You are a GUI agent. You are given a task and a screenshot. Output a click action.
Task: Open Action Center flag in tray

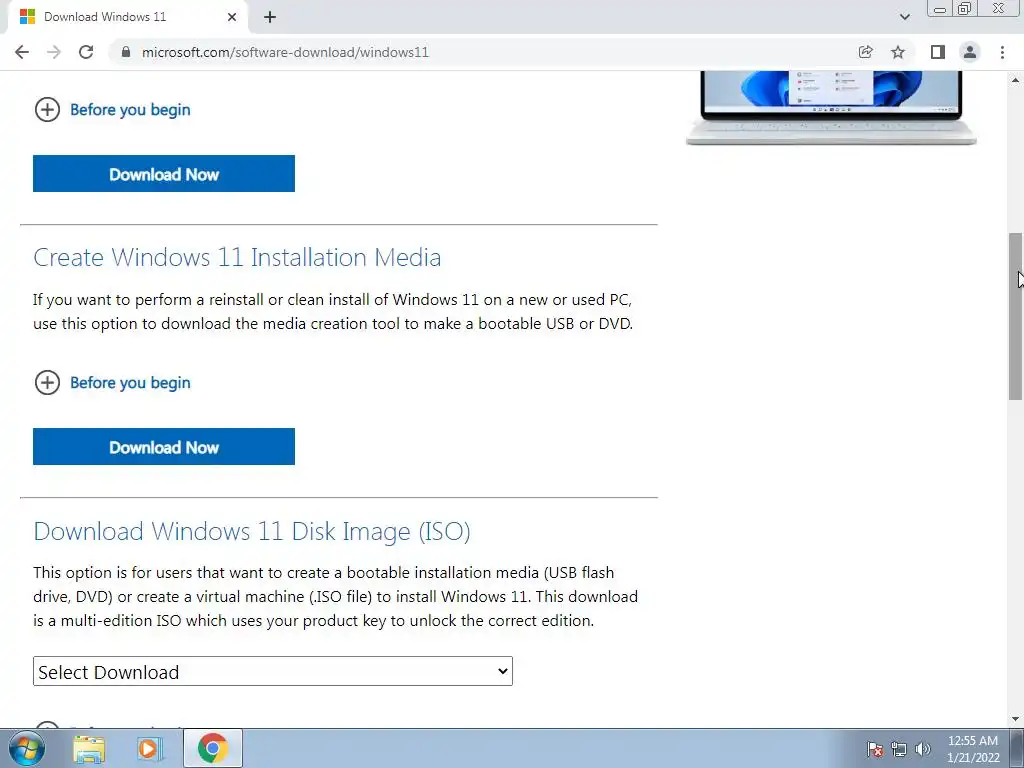coord(874,749)
